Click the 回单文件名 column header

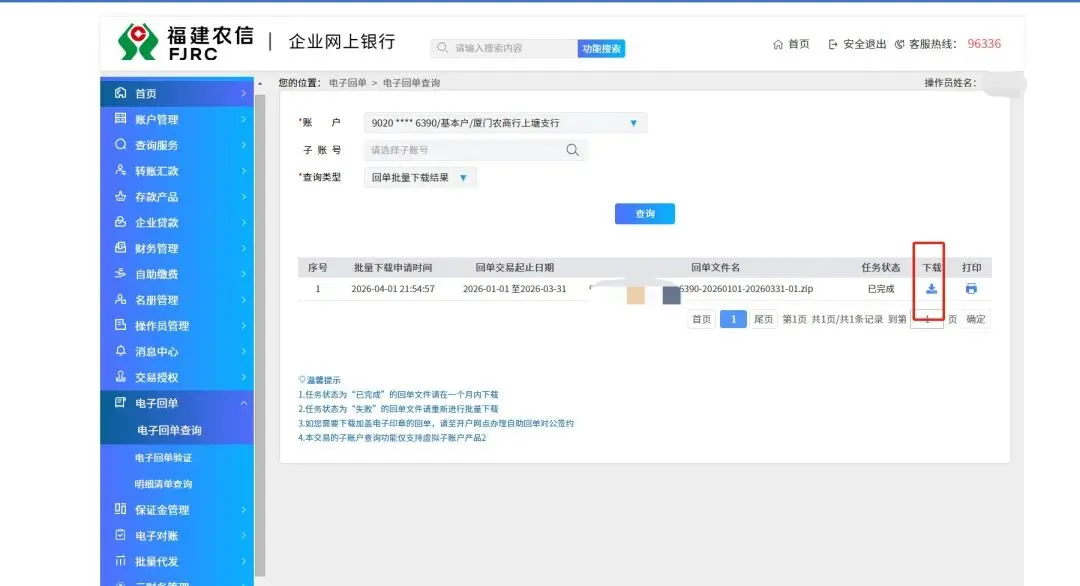[x=716, y=267]
